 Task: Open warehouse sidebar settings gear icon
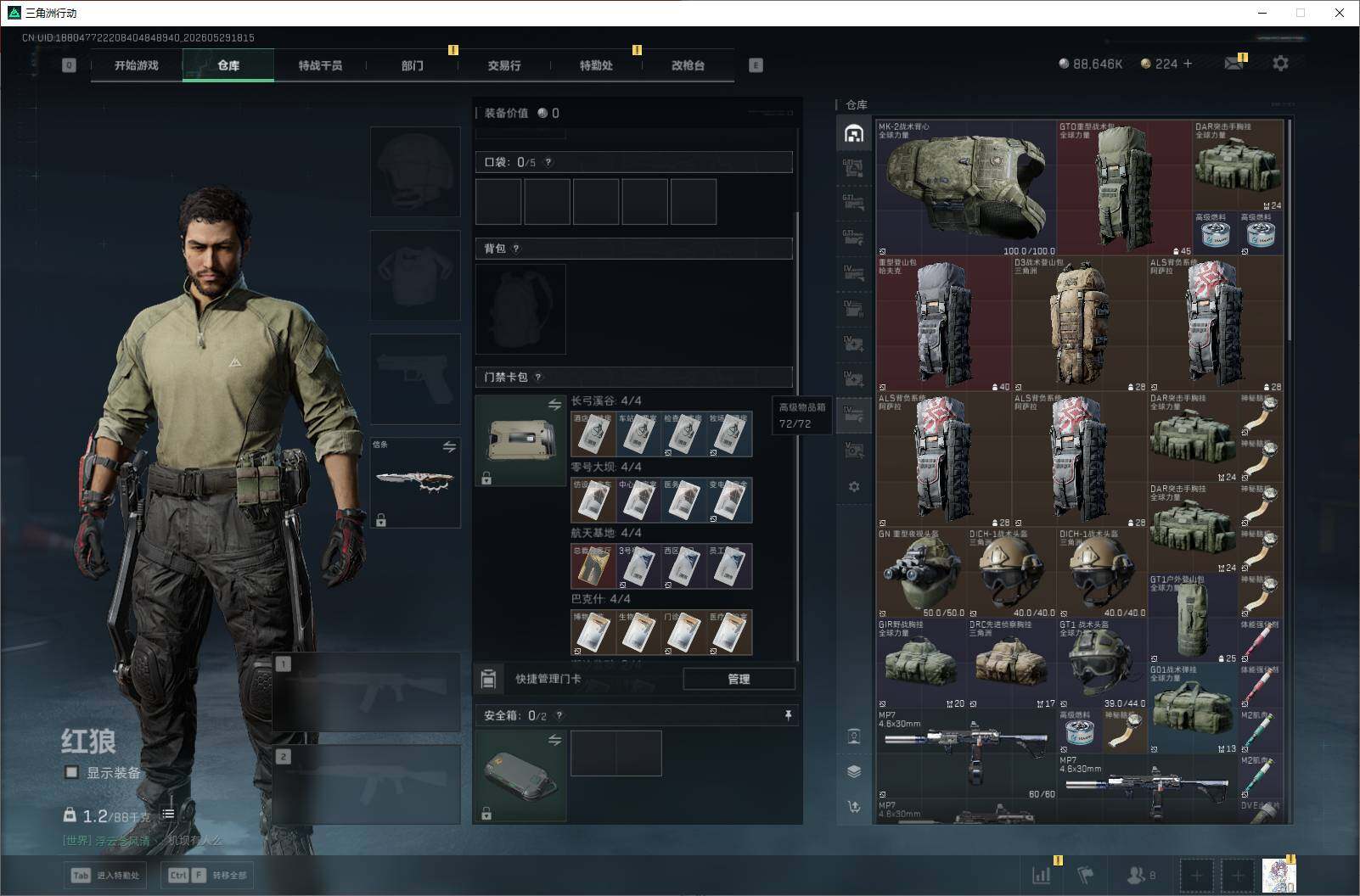tap(854, 487)
